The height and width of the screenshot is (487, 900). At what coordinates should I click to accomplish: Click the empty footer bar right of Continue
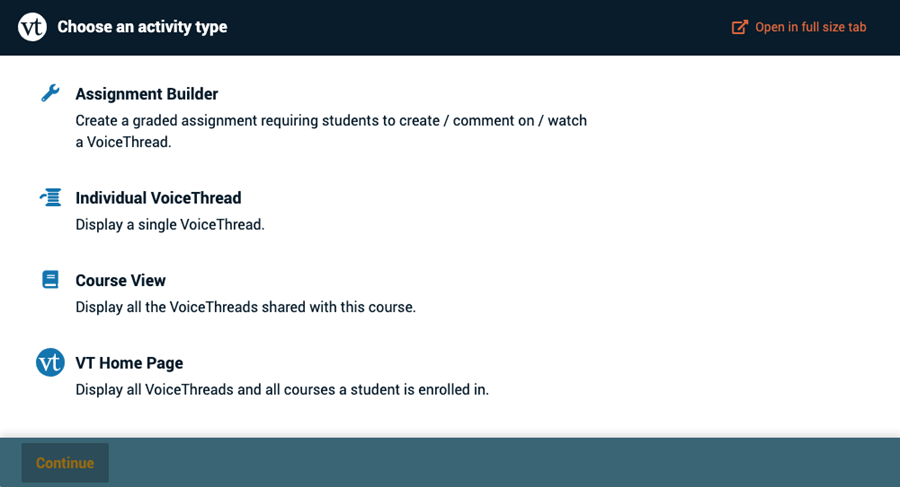pyautogui.click(x=500, y=462)
